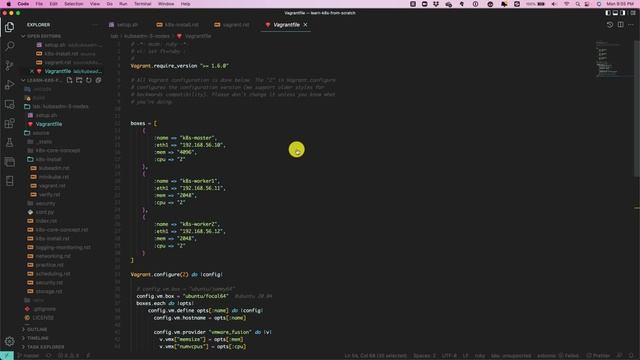
Task: Switch to the k8s-install.rst tab
Action: 178,25
